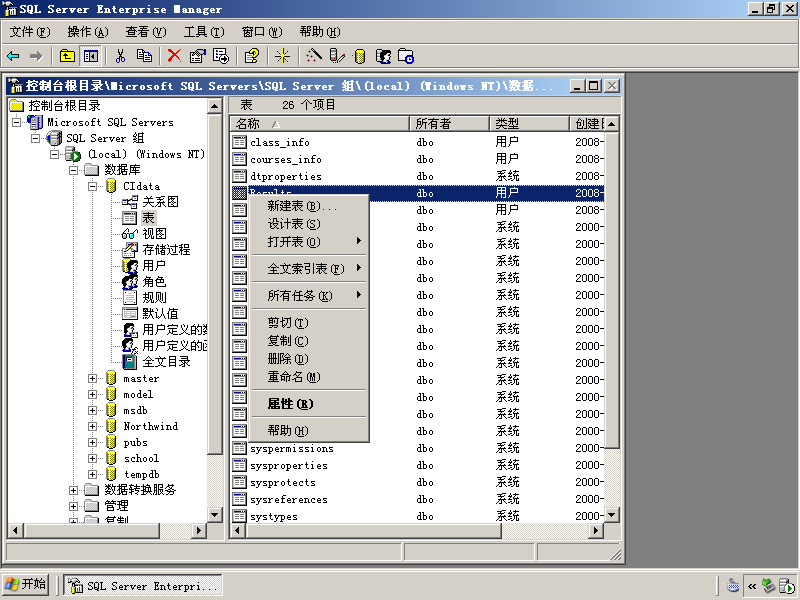Click the New Job toolbar icon
Screen dimensions: 800x600
406,56
